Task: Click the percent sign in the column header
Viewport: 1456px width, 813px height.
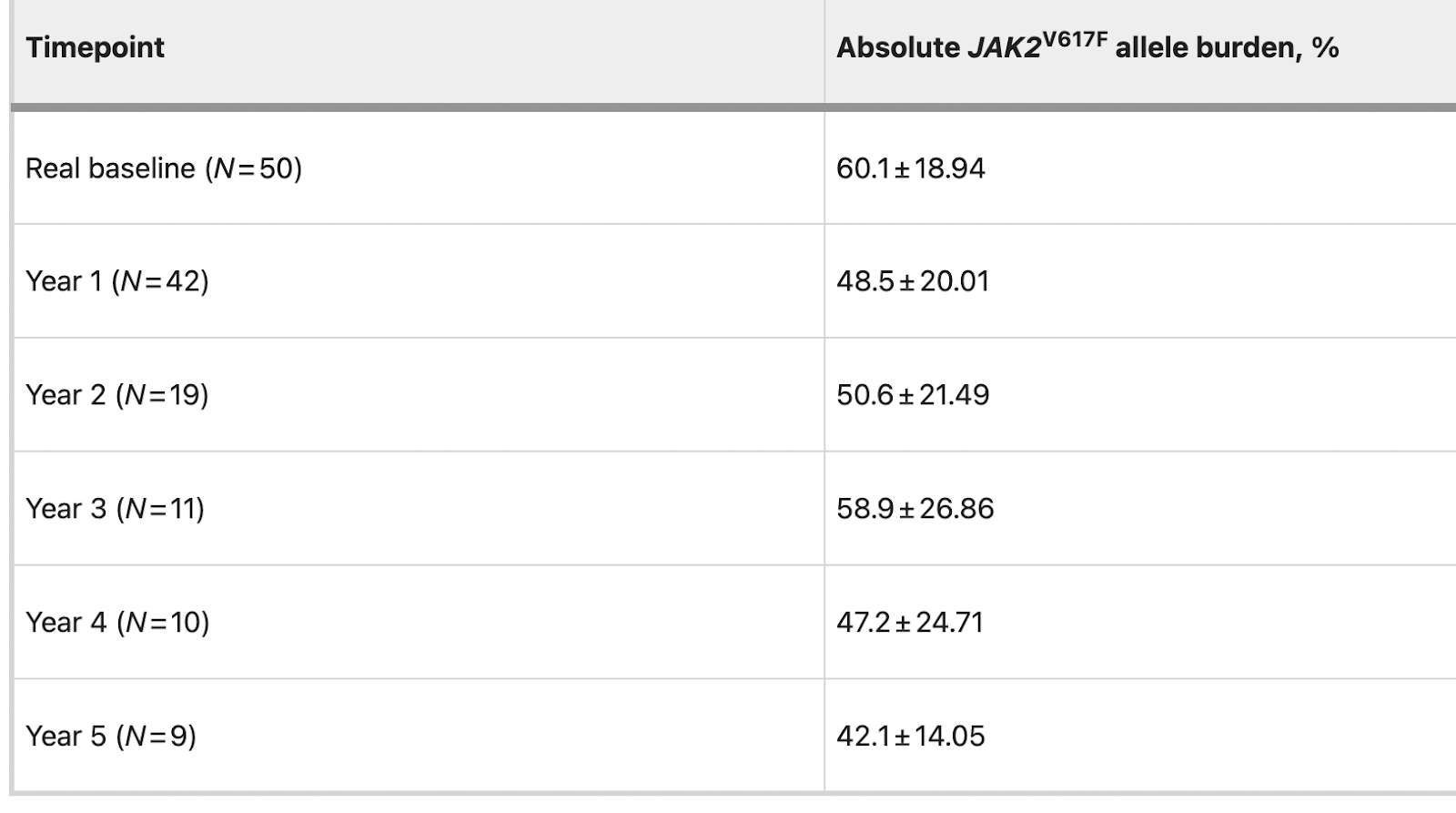Action: click(1325, 47)
